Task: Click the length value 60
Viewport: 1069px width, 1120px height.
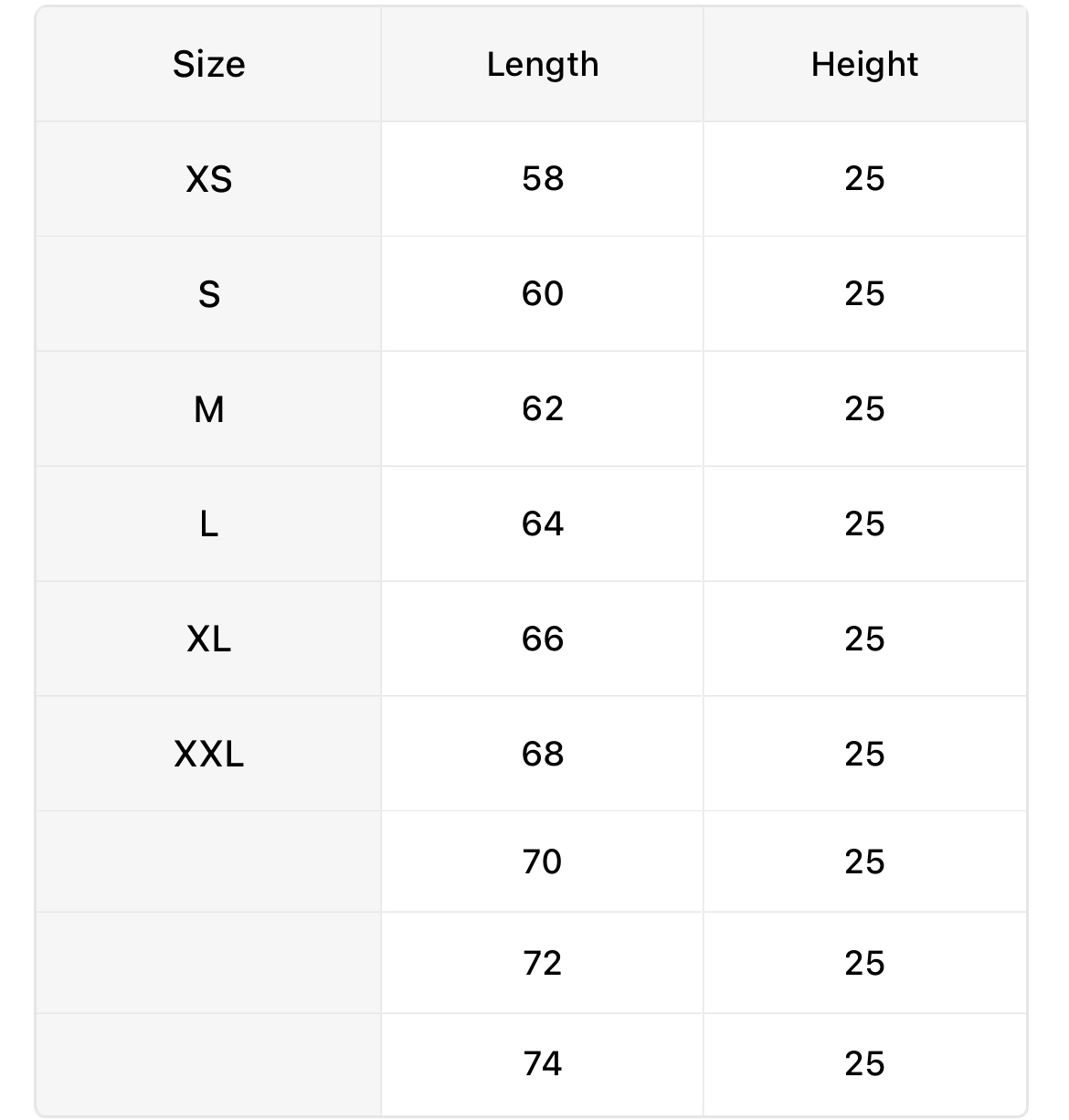Action: point(543,294)
